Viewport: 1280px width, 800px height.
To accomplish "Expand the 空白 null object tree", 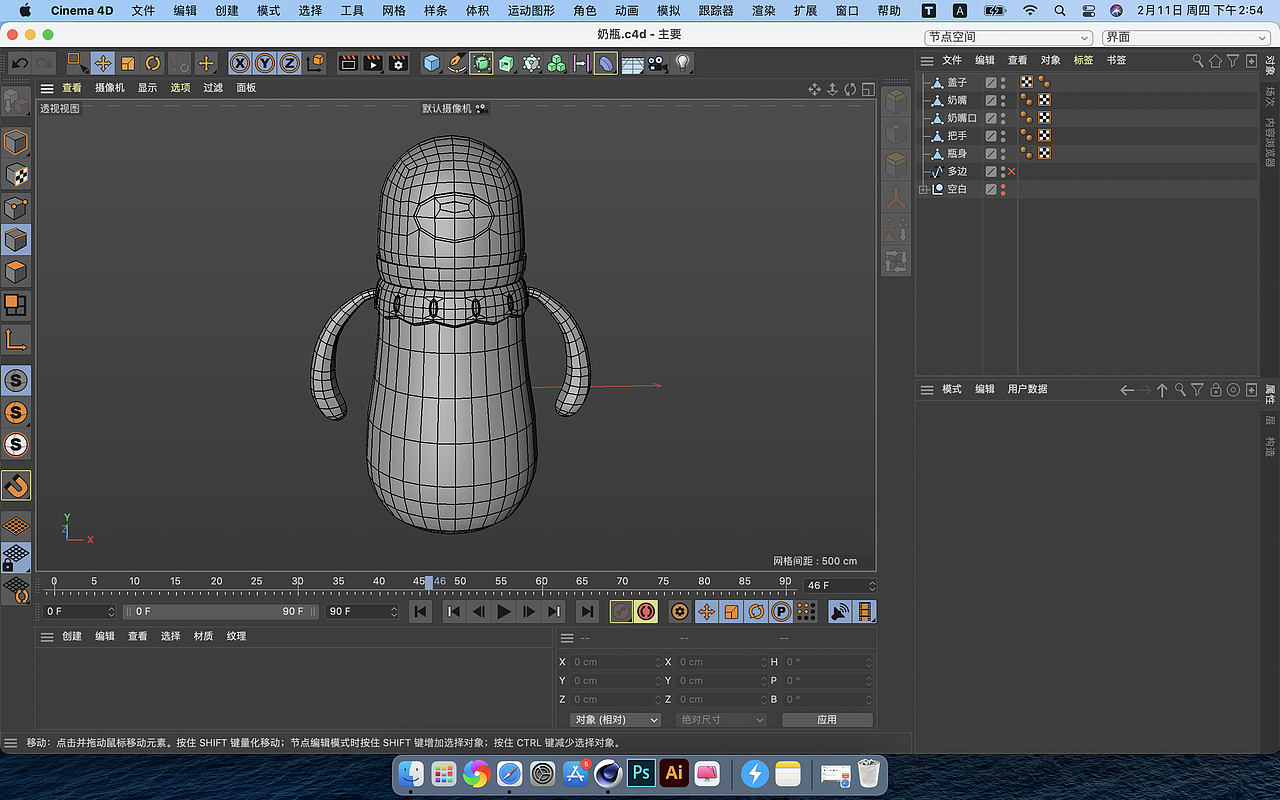I will (x=923, y=189).
